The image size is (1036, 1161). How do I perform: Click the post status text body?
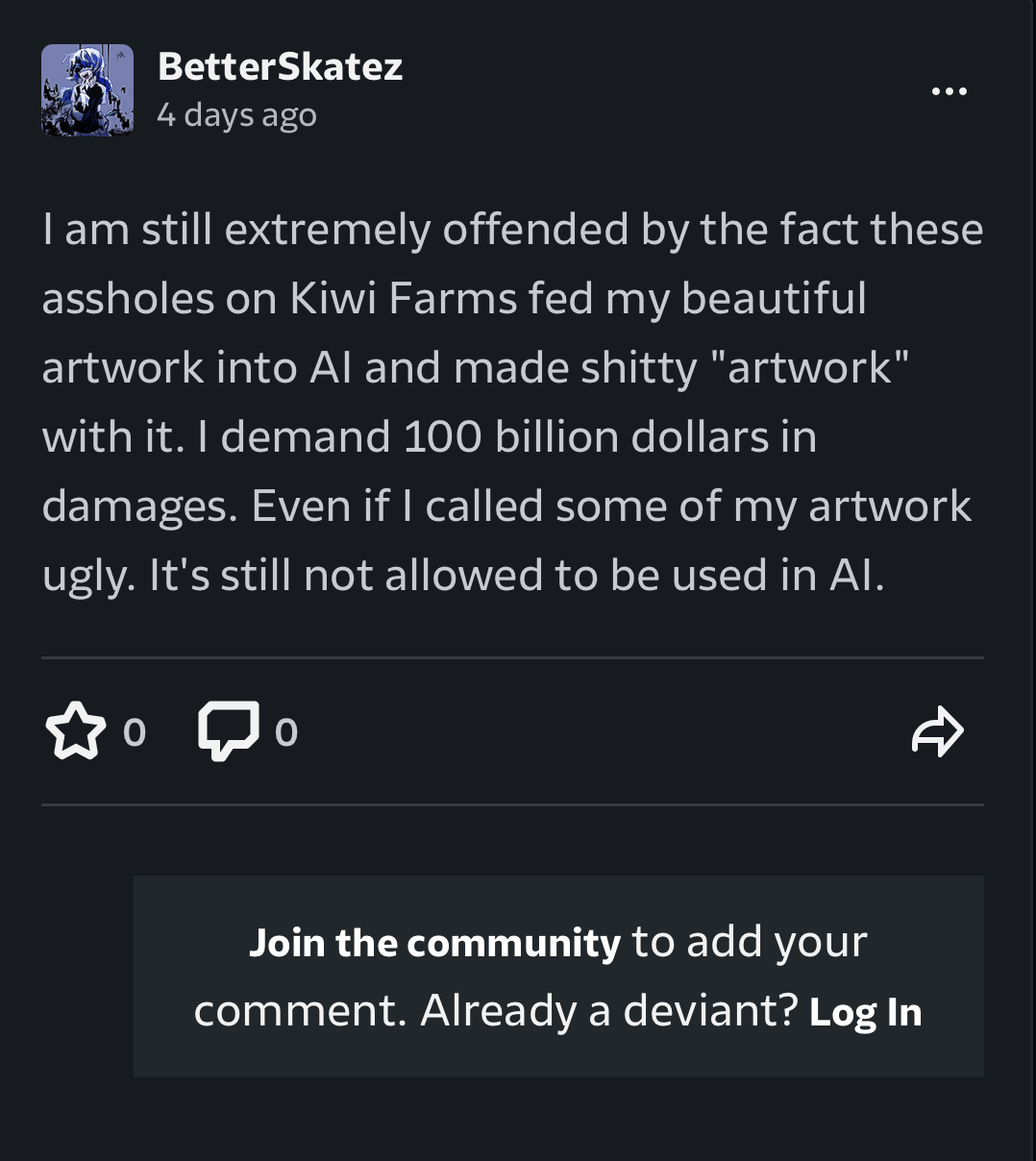[x=512, y=402]
